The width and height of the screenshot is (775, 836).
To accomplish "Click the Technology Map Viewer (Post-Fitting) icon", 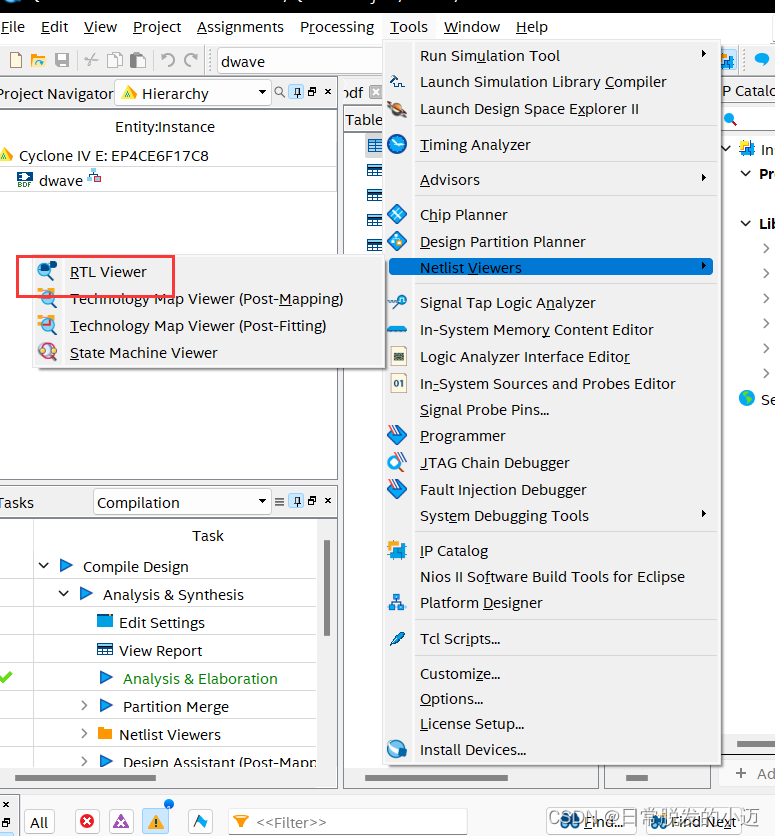I will point(47,325).
